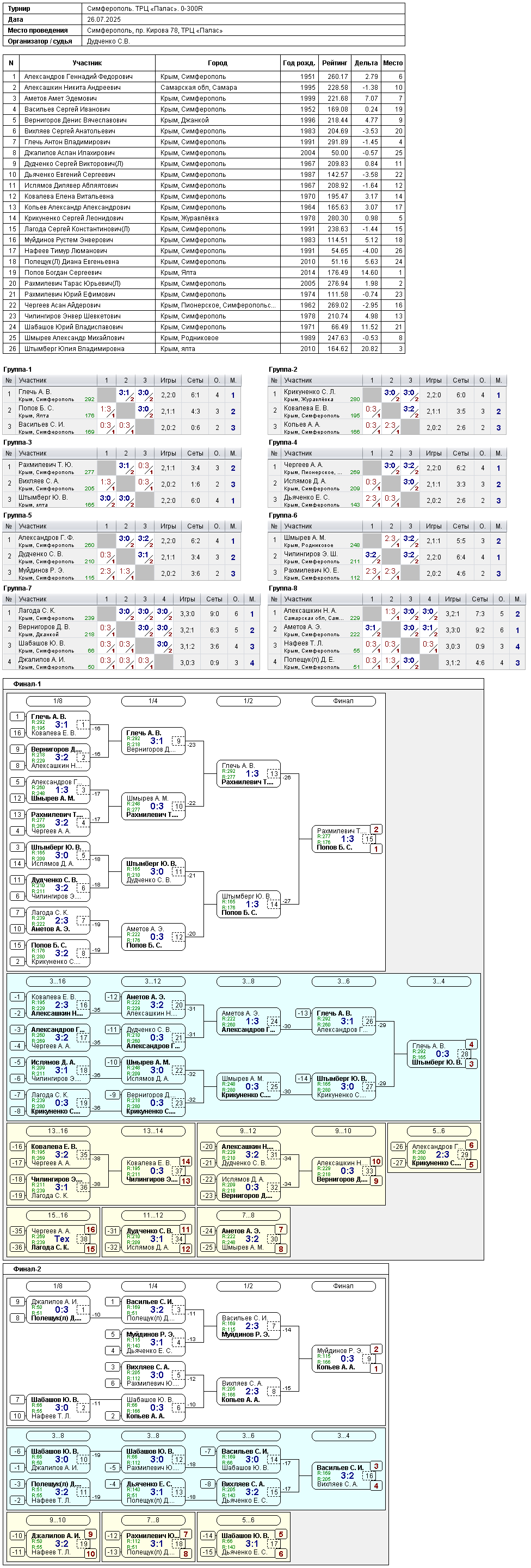The width and height of the screenshot is (531, 1568).
Task: Click the 9...12 stage header
Action: [248, 1131]
